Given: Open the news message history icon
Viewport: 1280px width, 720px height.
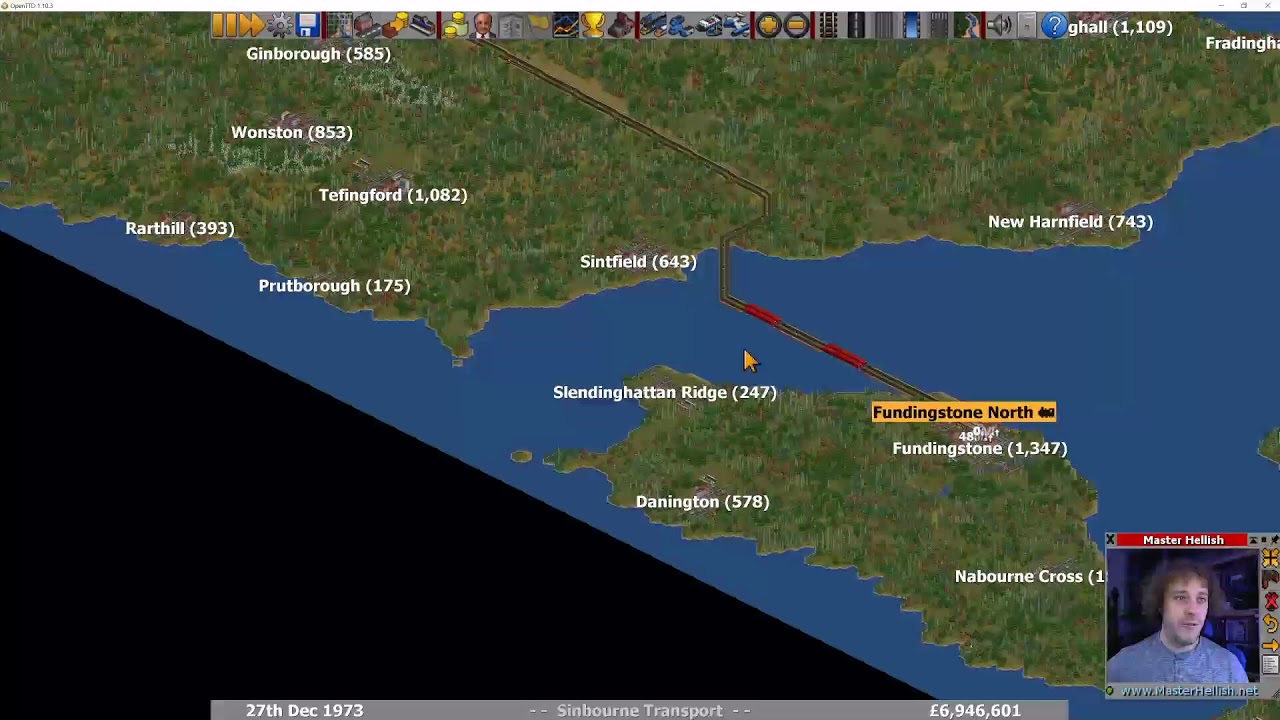Looking at the screenshot, I should 1027,26.
